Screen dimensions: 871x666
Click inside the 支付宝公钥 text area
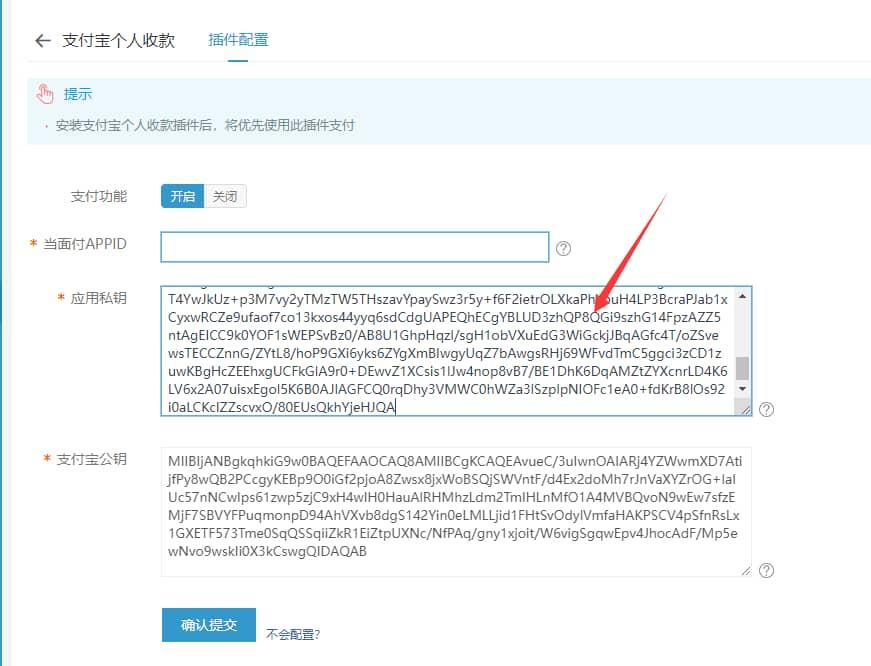click(x=456, y=512)
